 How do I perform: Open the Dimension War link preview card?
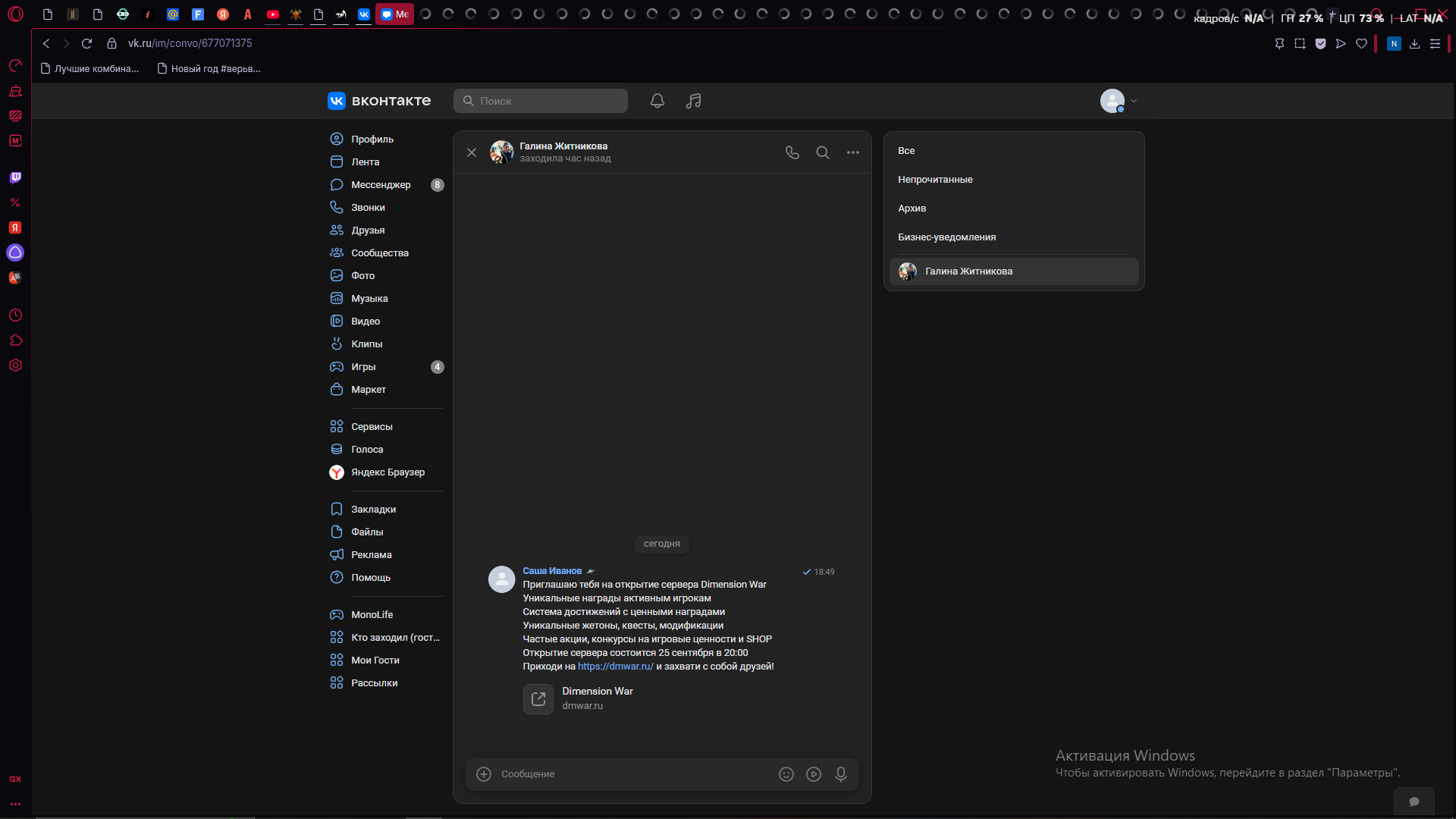point(579,698)
